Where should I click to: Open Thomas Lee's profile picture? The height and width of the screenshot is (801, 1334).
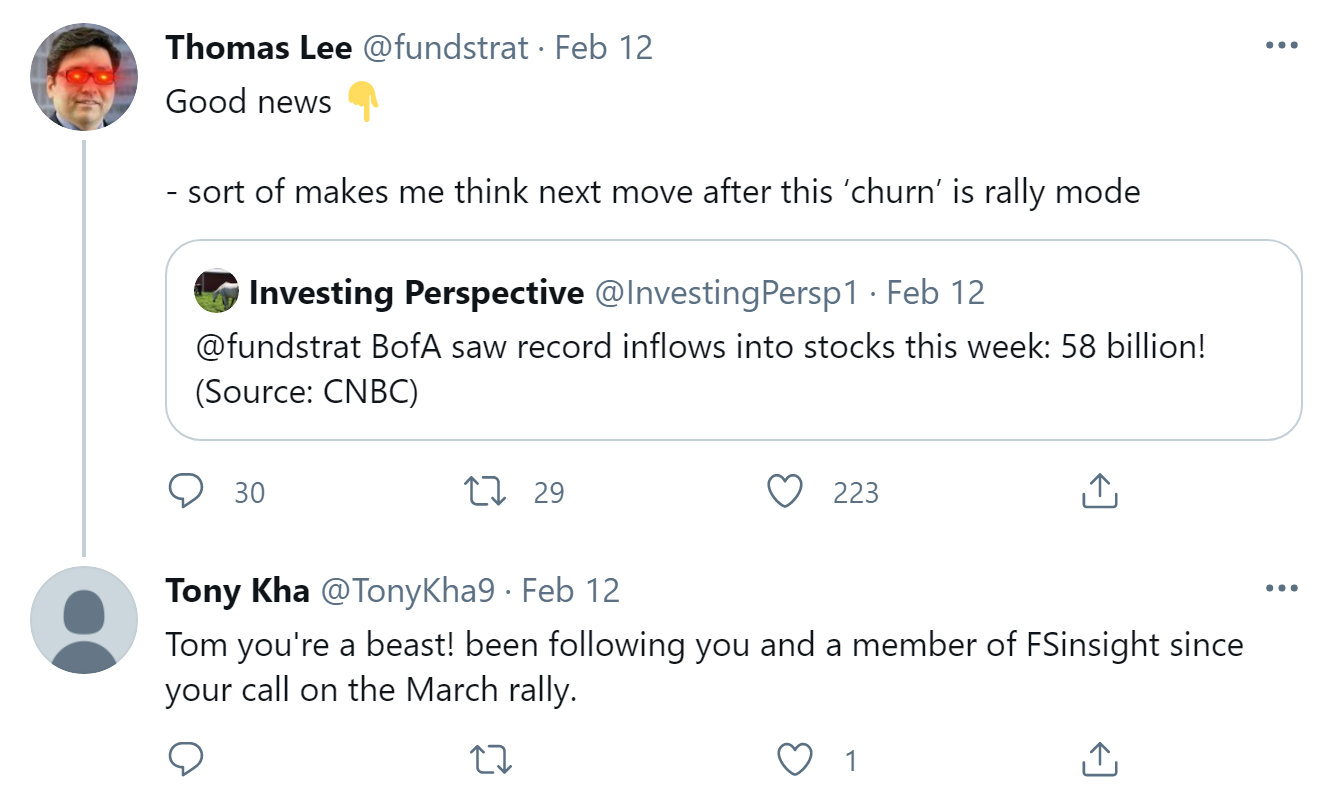coord(84,77)
